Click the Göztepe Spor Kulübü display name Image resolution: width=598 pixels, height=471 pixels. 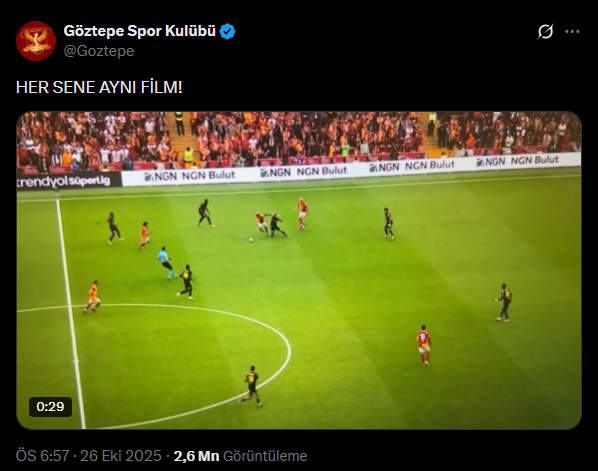point(140,31)
